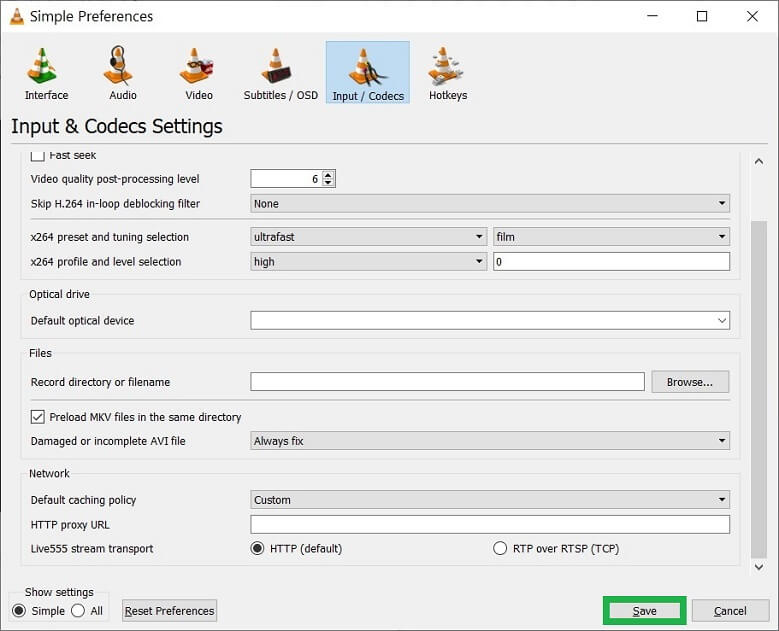
Task: Open the Interface preferences cone icon
Action: coord(43,66)
